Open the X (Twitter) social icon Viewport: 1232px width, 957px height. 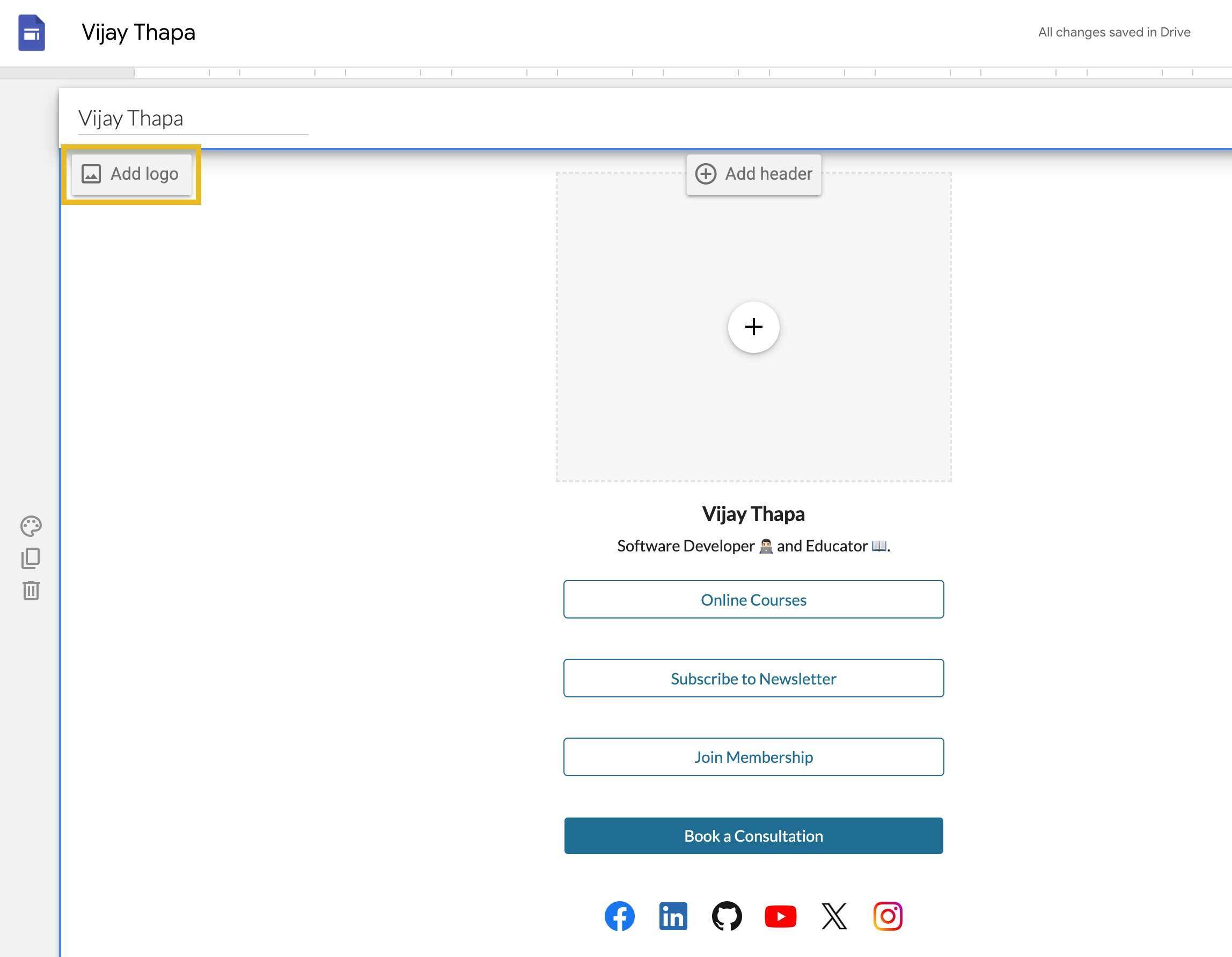[x=834, y=916]
